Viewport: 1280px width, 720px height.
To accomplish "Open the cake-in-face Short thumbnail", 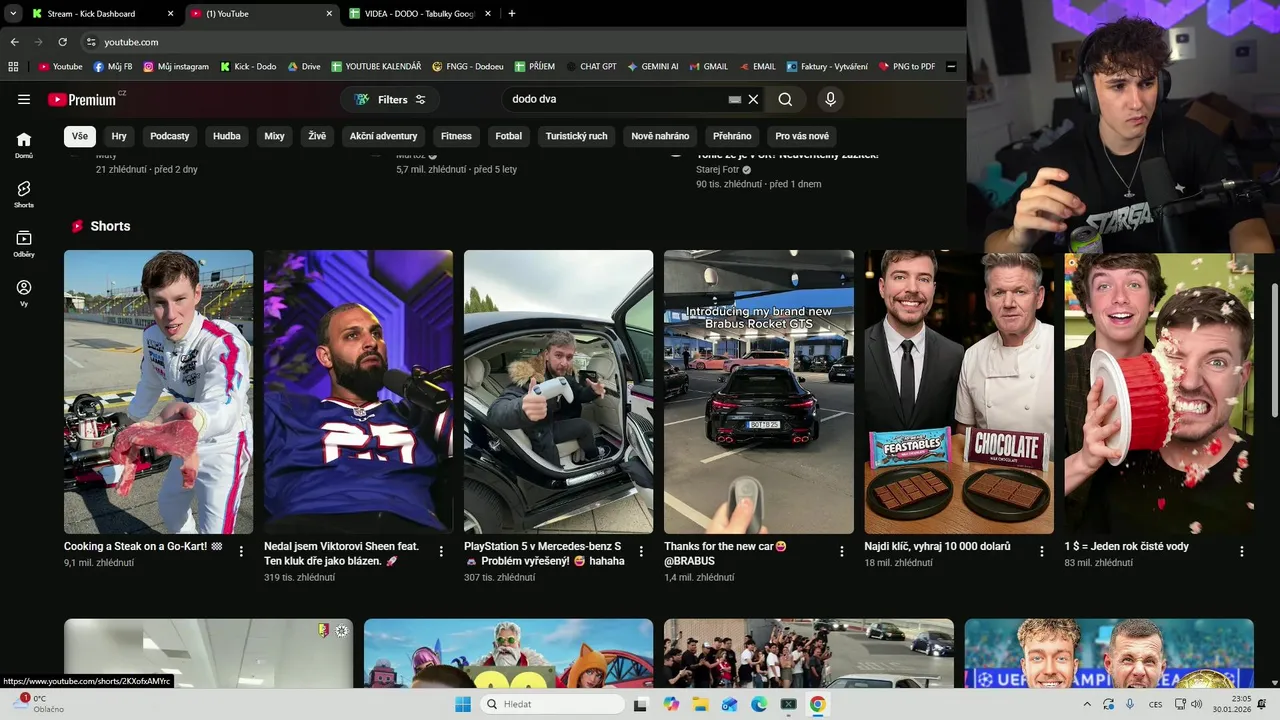I will [x=1159, y=392].
